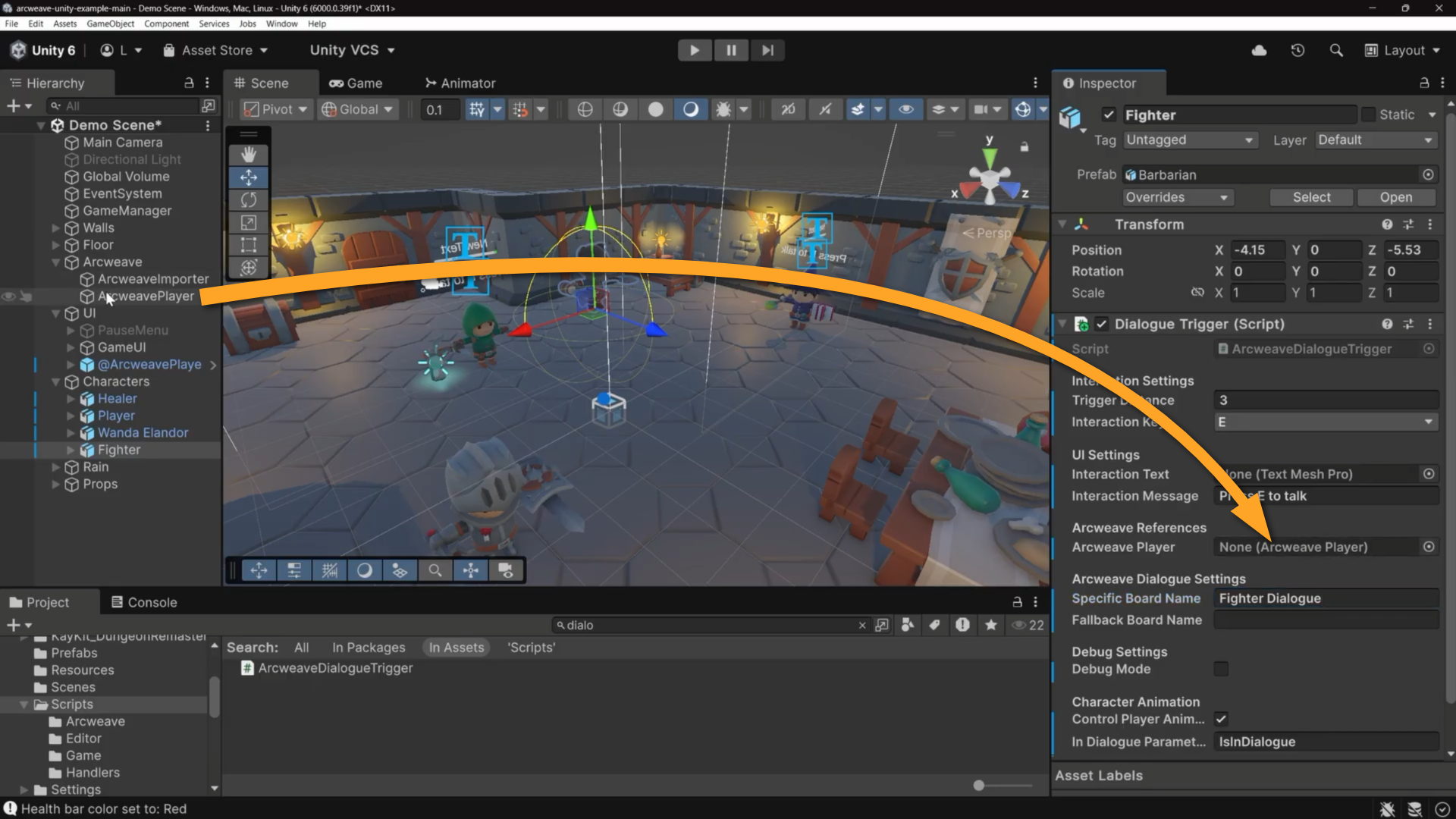Switch to the Animator tab
This screenshot has height=819, width=1456.
pyautogui.click(x=460, y=83)
